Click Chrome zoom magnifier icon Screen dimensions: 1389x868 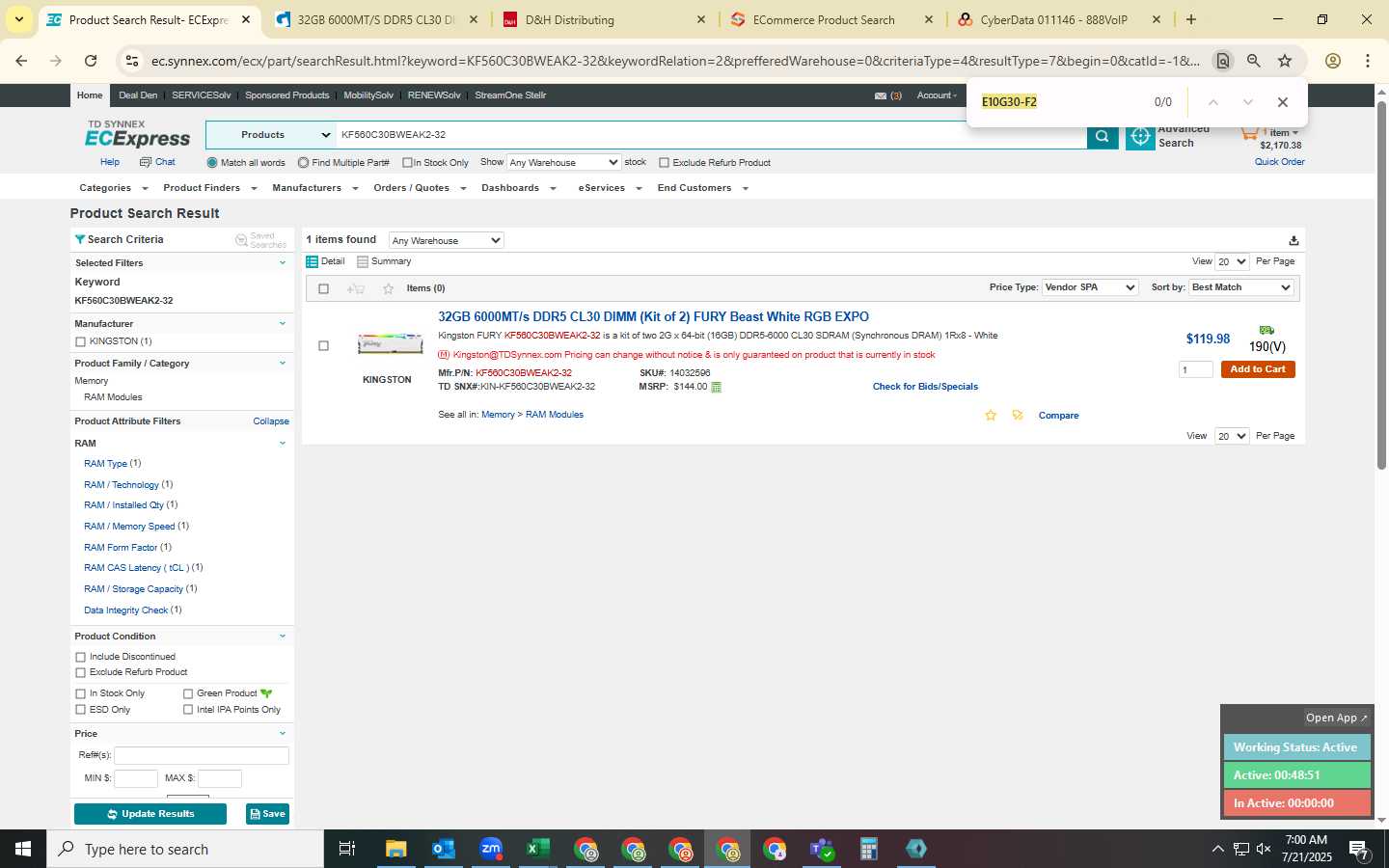click(1253, 61)
